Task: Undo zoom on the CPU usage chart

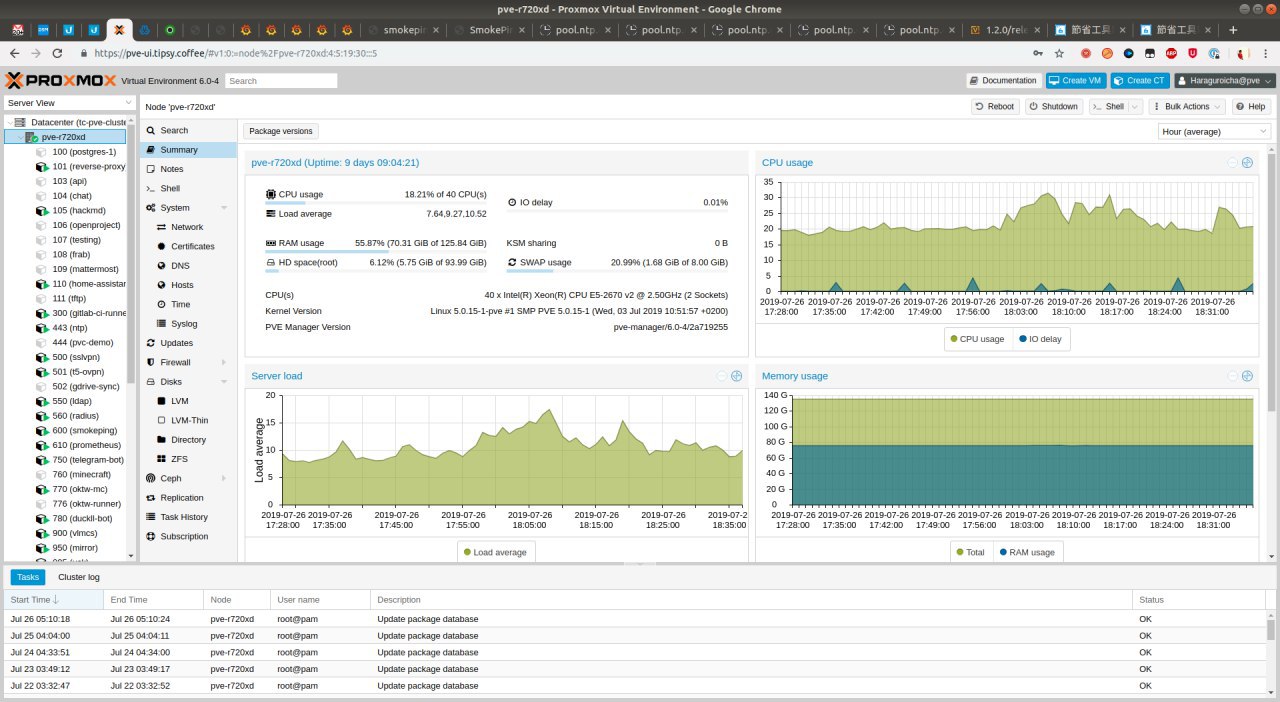Action: 1232,162
